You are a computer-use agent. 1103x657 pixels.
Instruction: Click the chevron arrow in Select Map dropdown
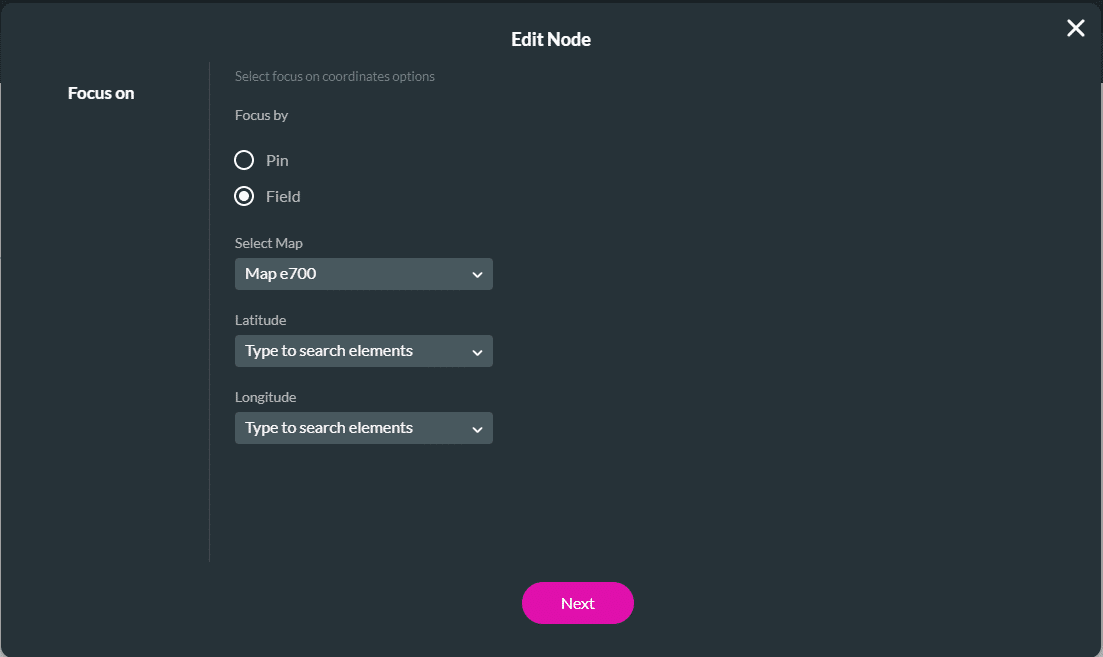pyautogui.click(x=477, y=275)
